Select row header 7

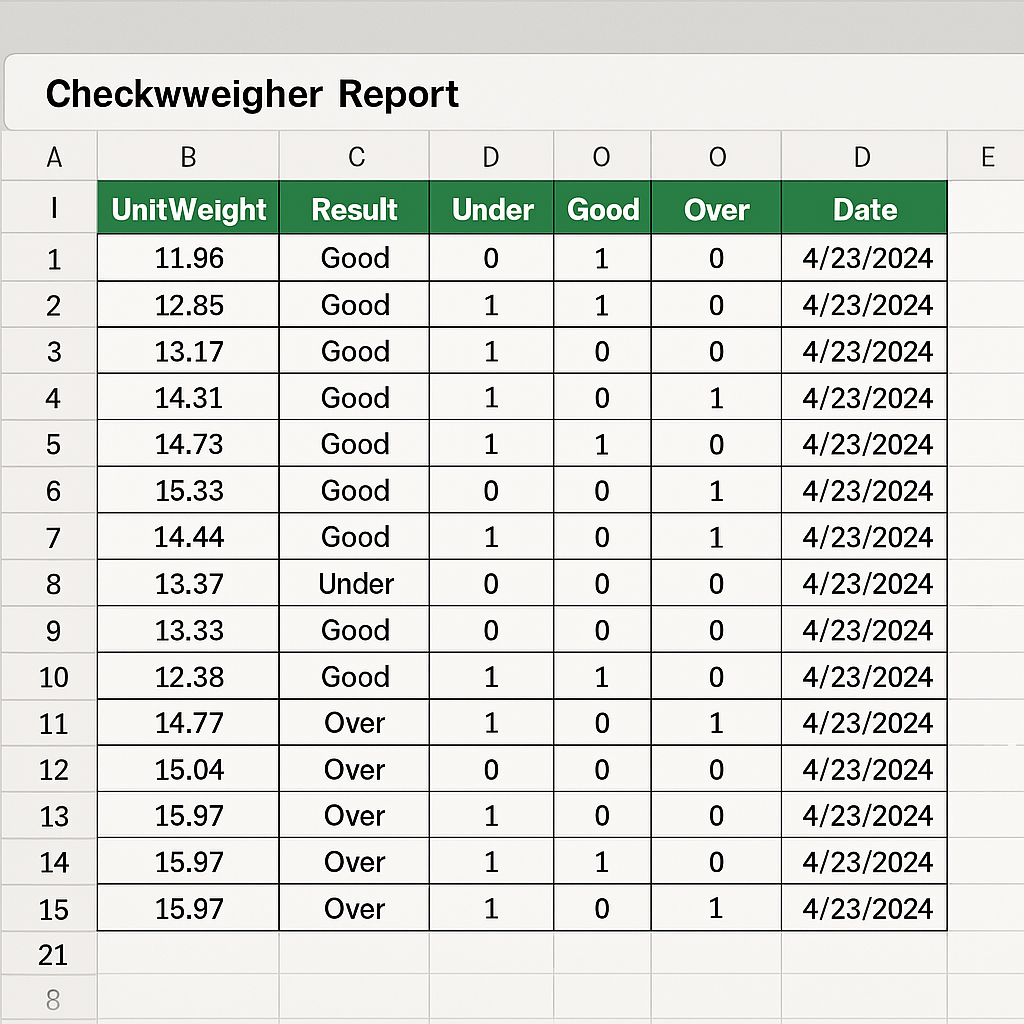point(50,537)
